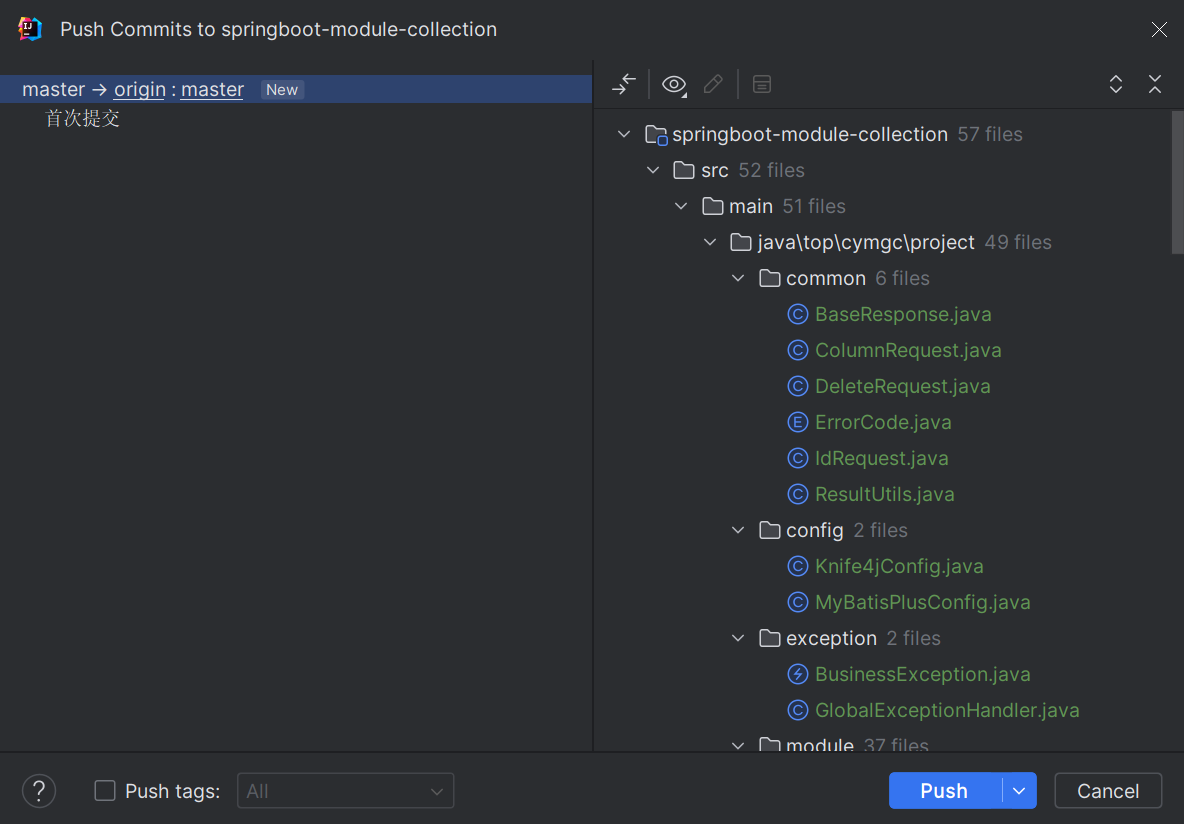Click the src folder icon
Screen dimensions: 1184x824
pos(683,170)
